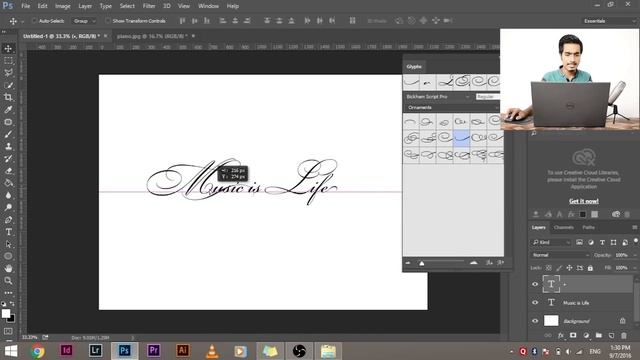
Task: Select the highlighted blue glyph cell
Action: [462, 138]
